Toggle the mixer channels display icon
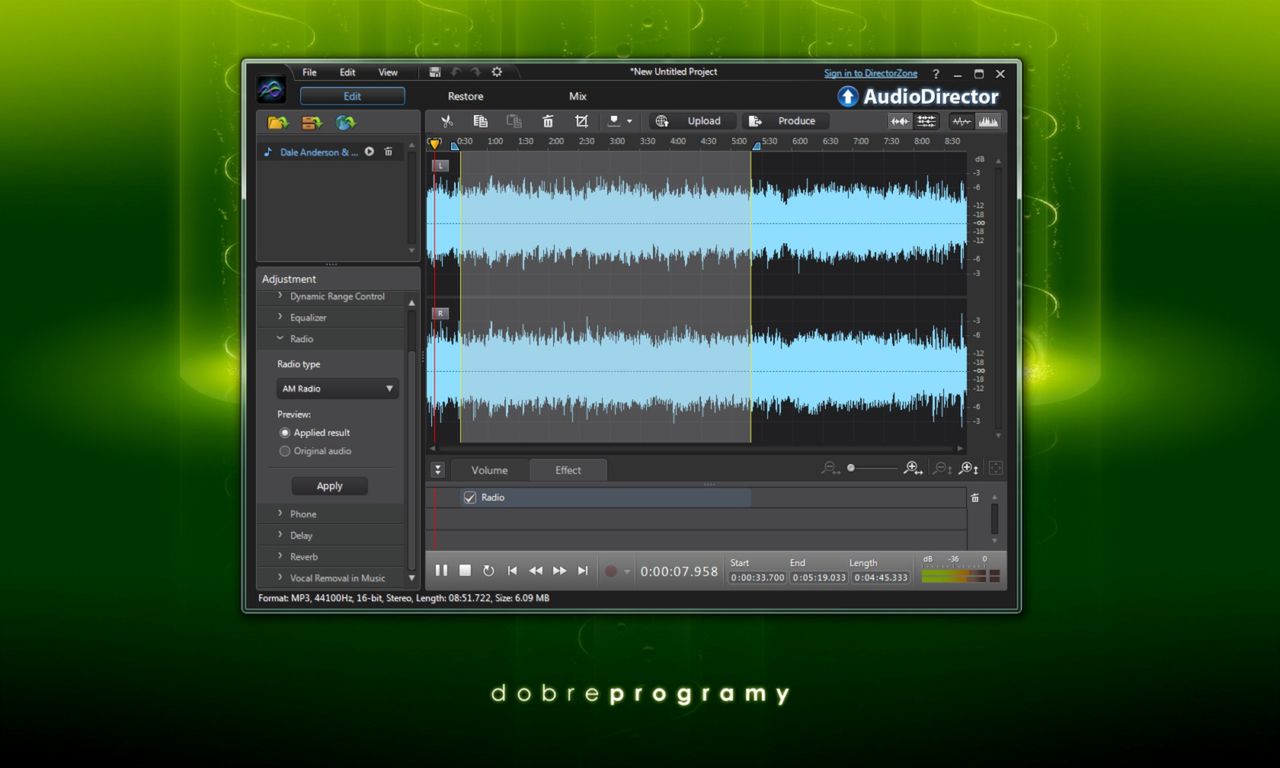 point(927,121)
